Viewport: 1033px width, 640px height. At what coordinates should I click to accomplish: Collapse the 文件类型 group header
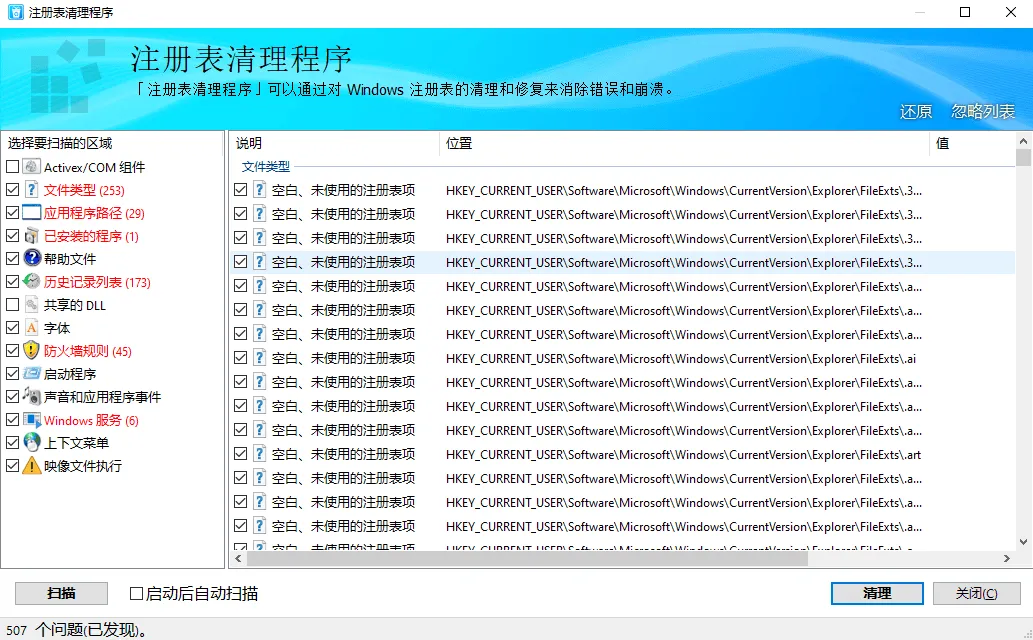coord(265,167)
